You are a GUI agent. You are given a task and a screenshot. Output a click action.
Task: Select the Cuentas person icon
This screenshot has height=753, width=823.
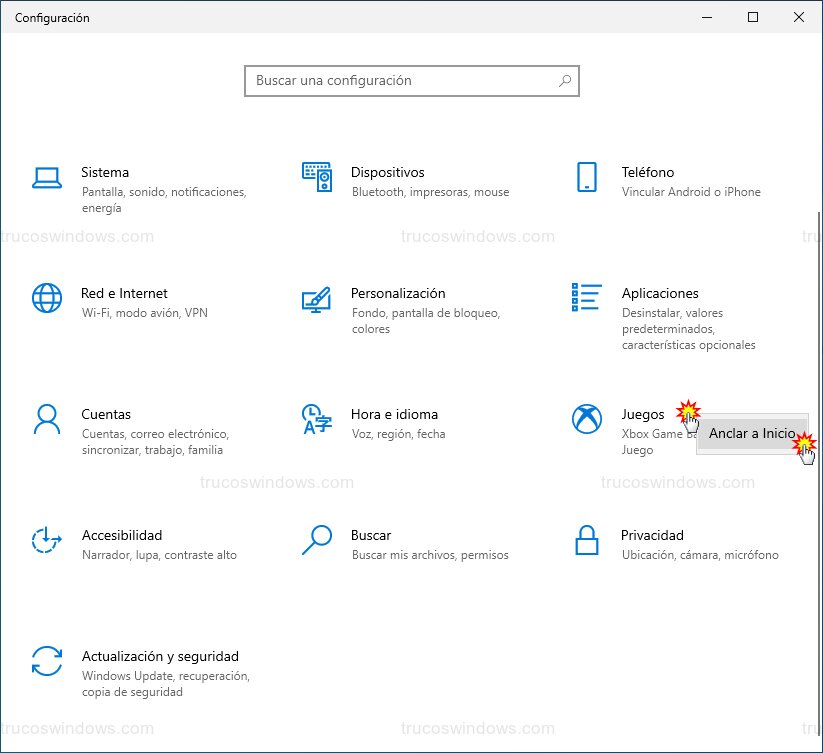(47, 419)
